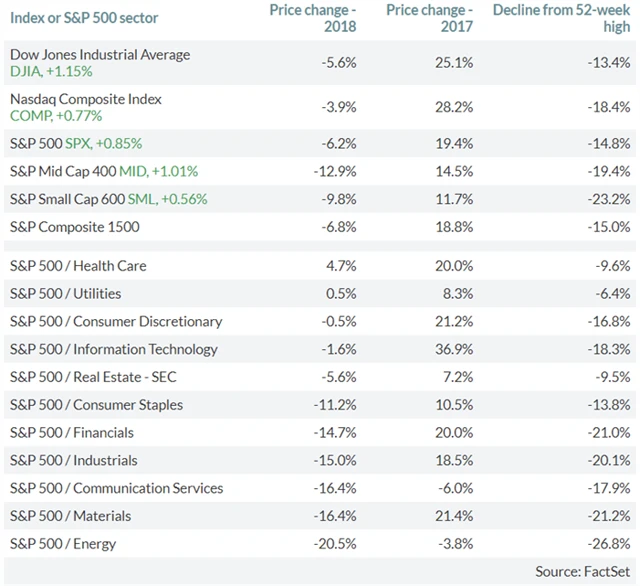Select the S&P Composite 1500 row label
The image size is (640, 586).
74,227
